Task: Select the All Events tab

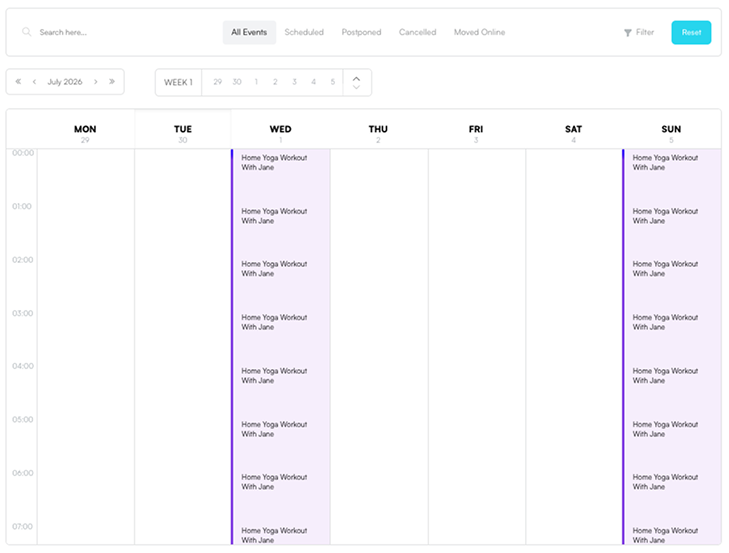Action: point(249,32)
